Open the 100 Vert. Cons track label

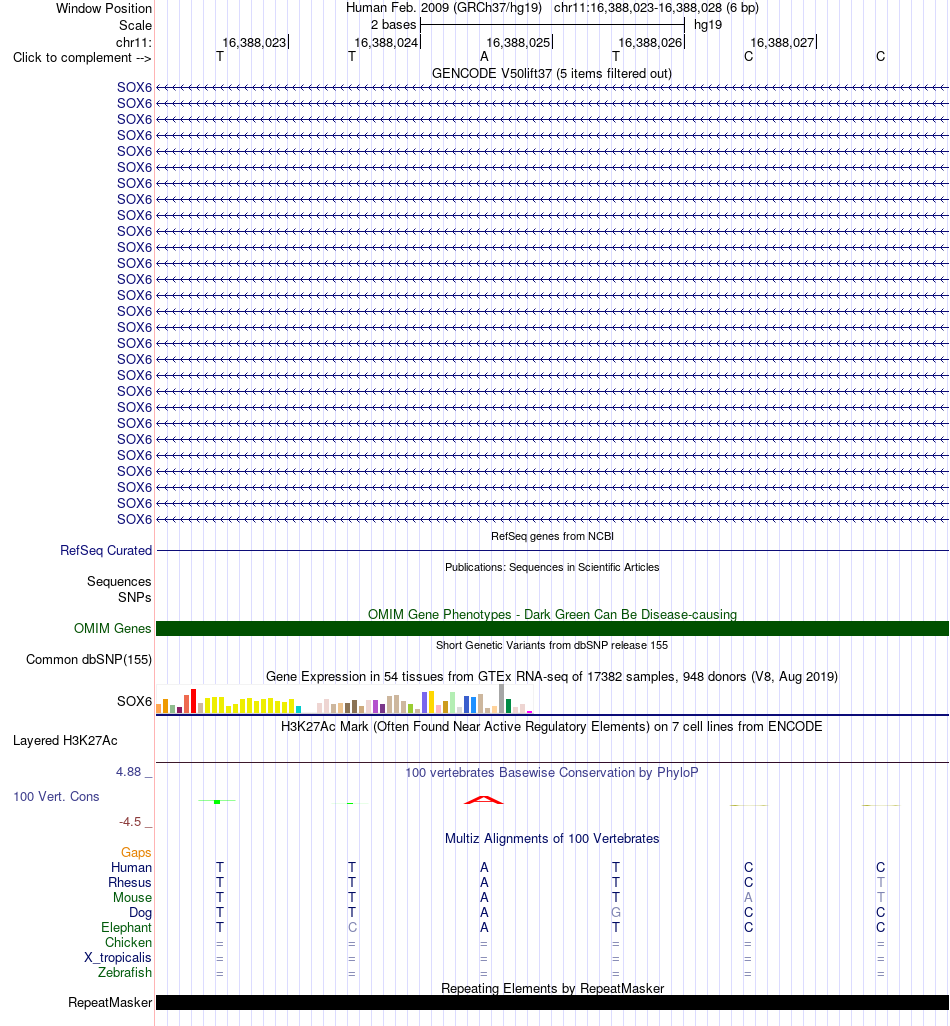(56, 796)
